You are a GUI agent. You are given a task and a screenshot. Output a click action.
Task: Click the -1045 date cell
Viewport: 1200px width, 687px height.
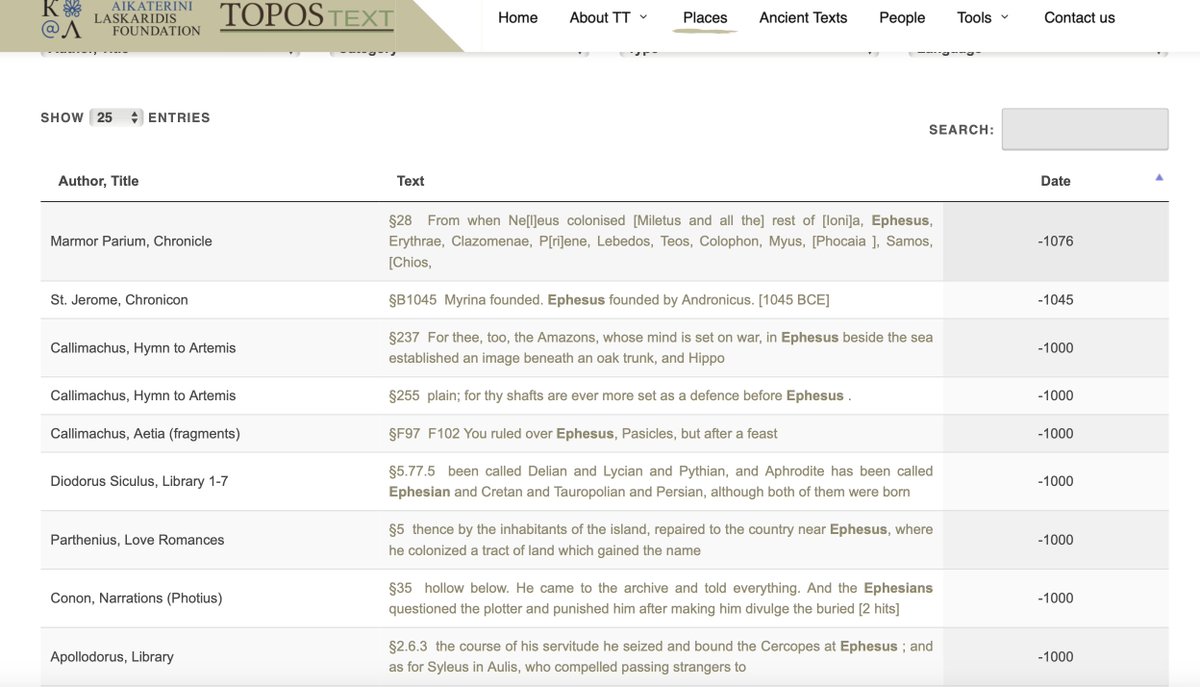tap(1055, 300)
